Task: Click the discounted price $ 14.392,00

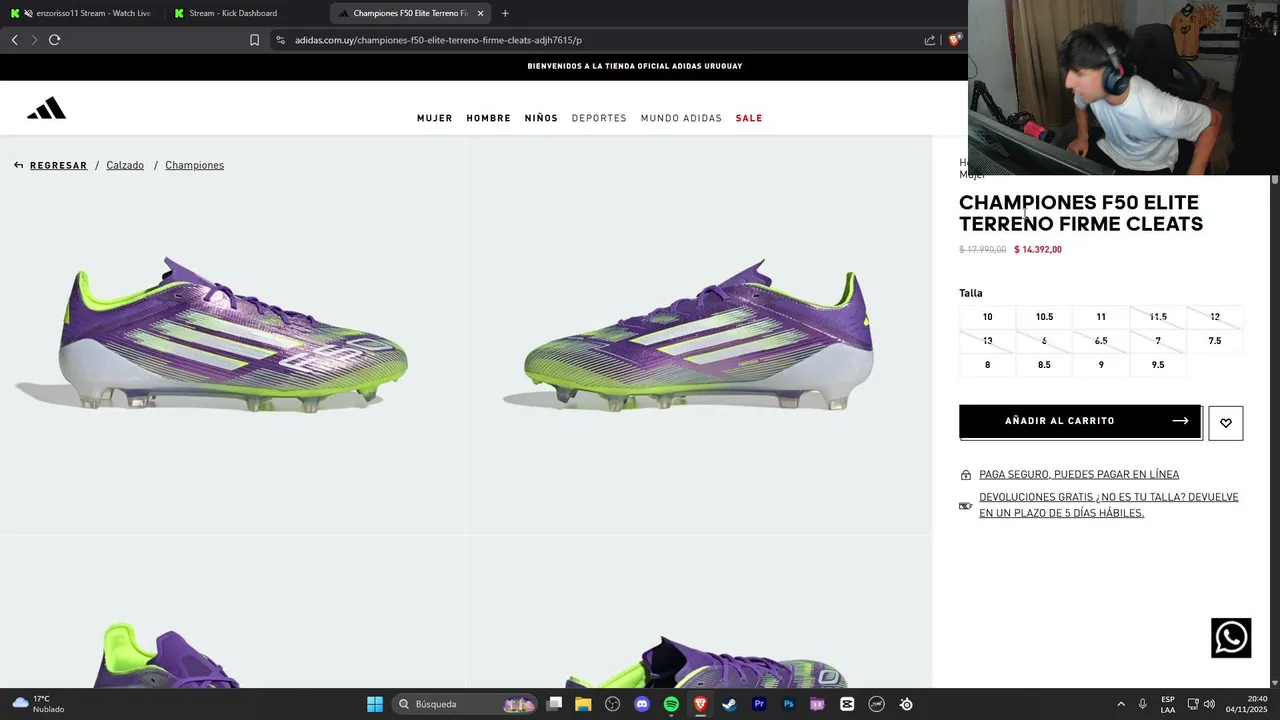Action: 1038,250
